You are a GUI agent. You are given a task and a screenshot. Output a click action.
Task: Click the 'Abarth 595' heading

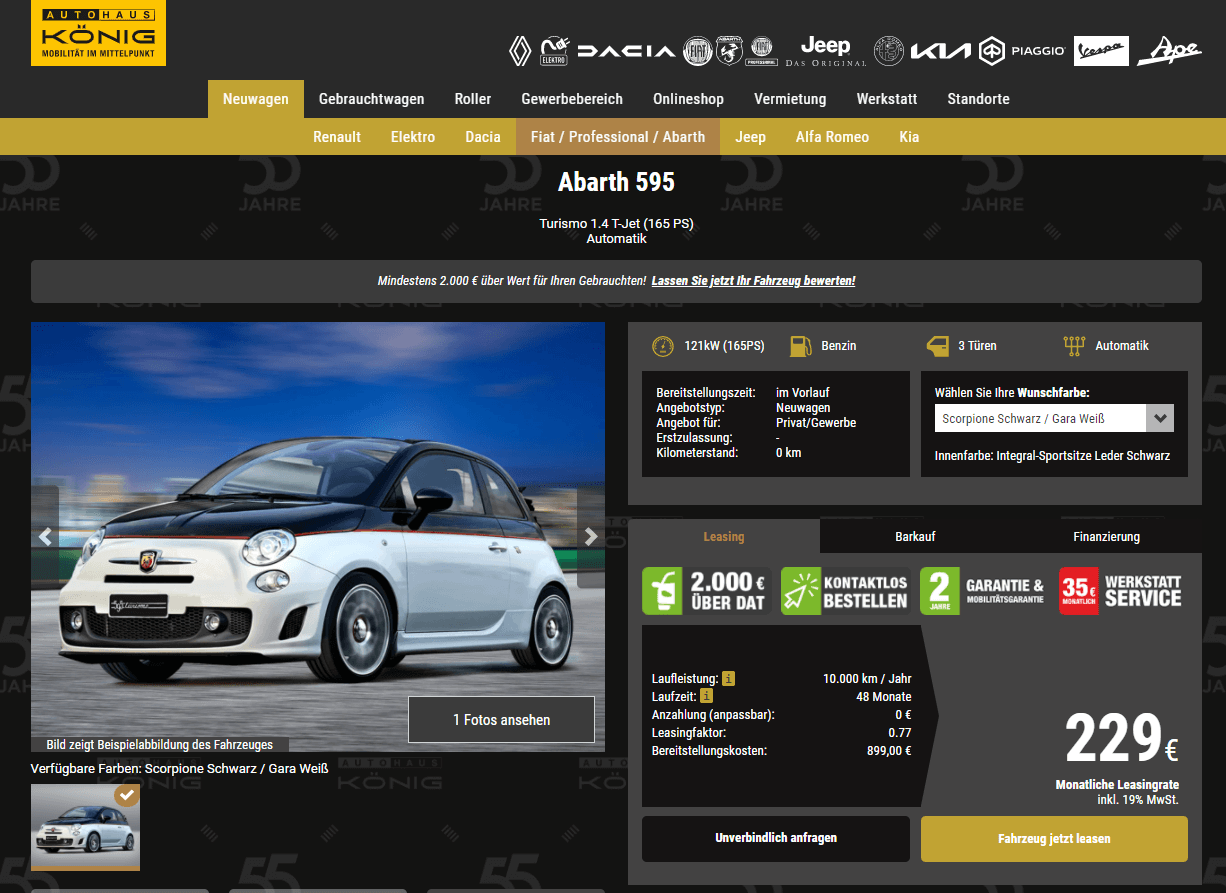coord(616,182)
